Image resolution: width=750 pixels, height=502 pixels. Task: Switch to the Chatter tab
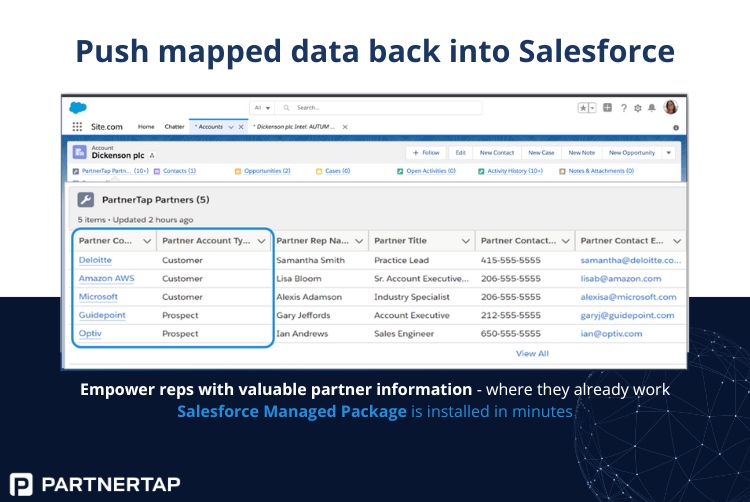pyautogui.click(x=174, y=127)
